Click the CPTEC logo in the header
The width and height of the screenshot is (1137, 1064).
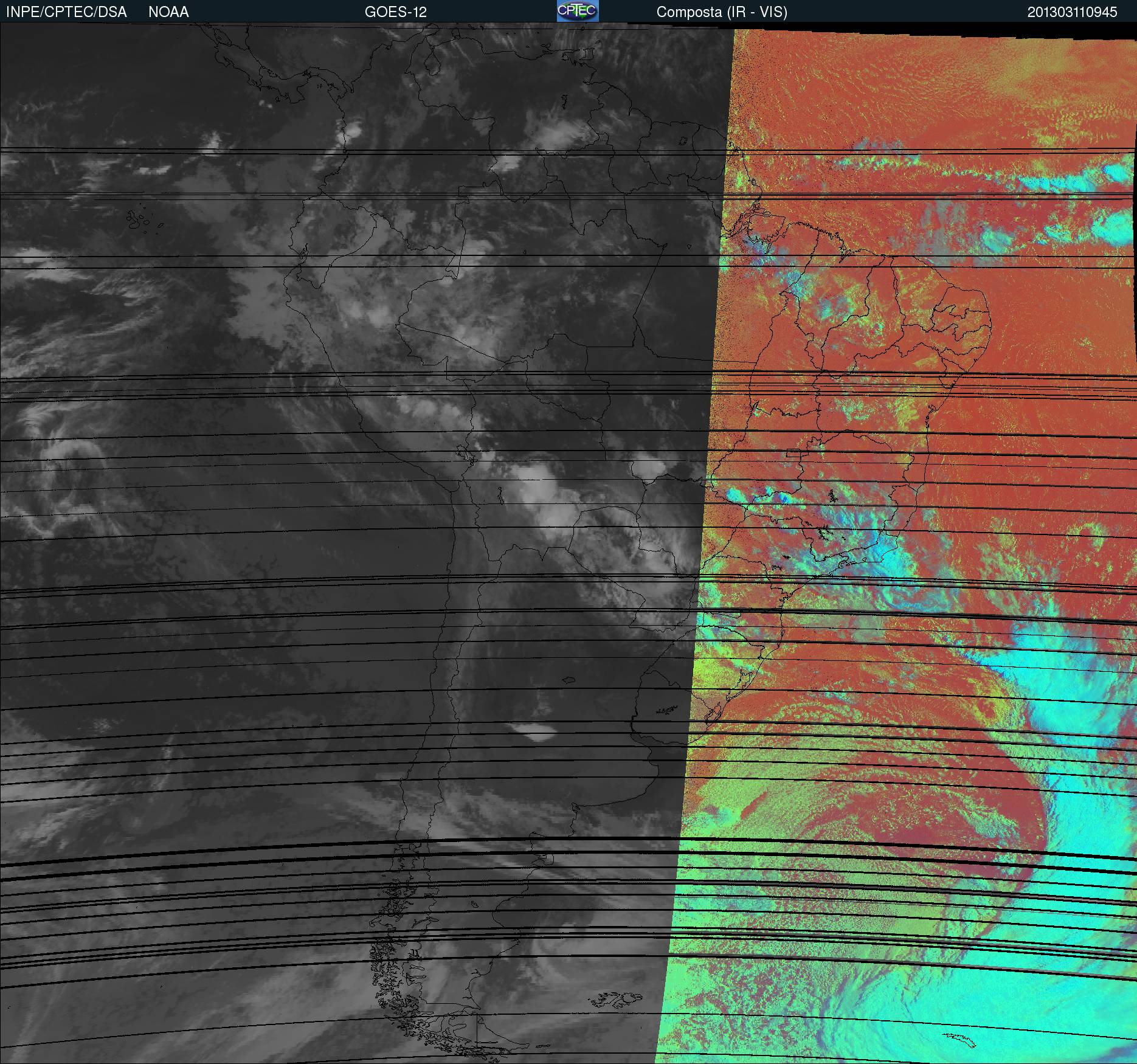[578, 11]
